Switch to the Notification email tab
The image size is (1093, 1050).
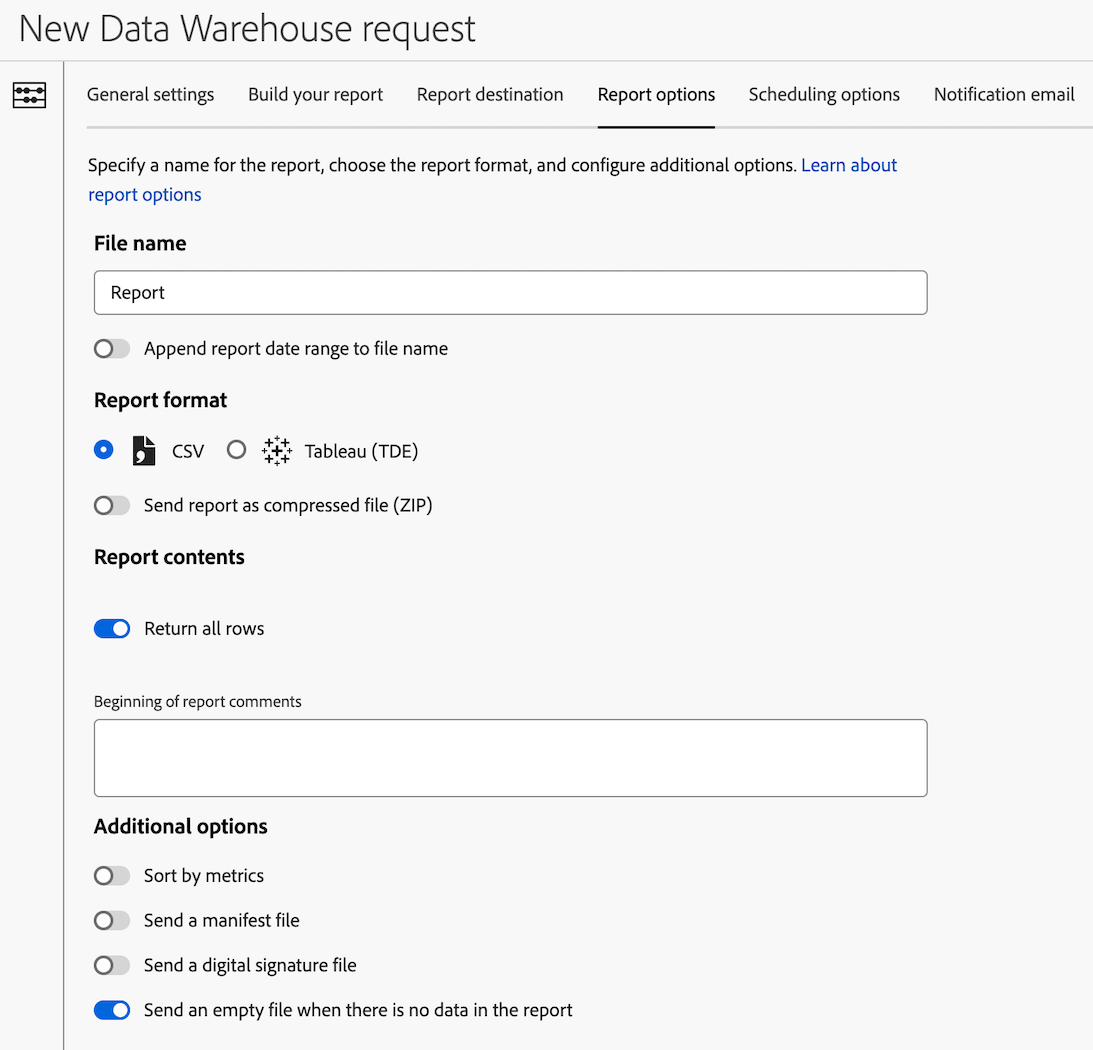click(x=1003, y=94)
